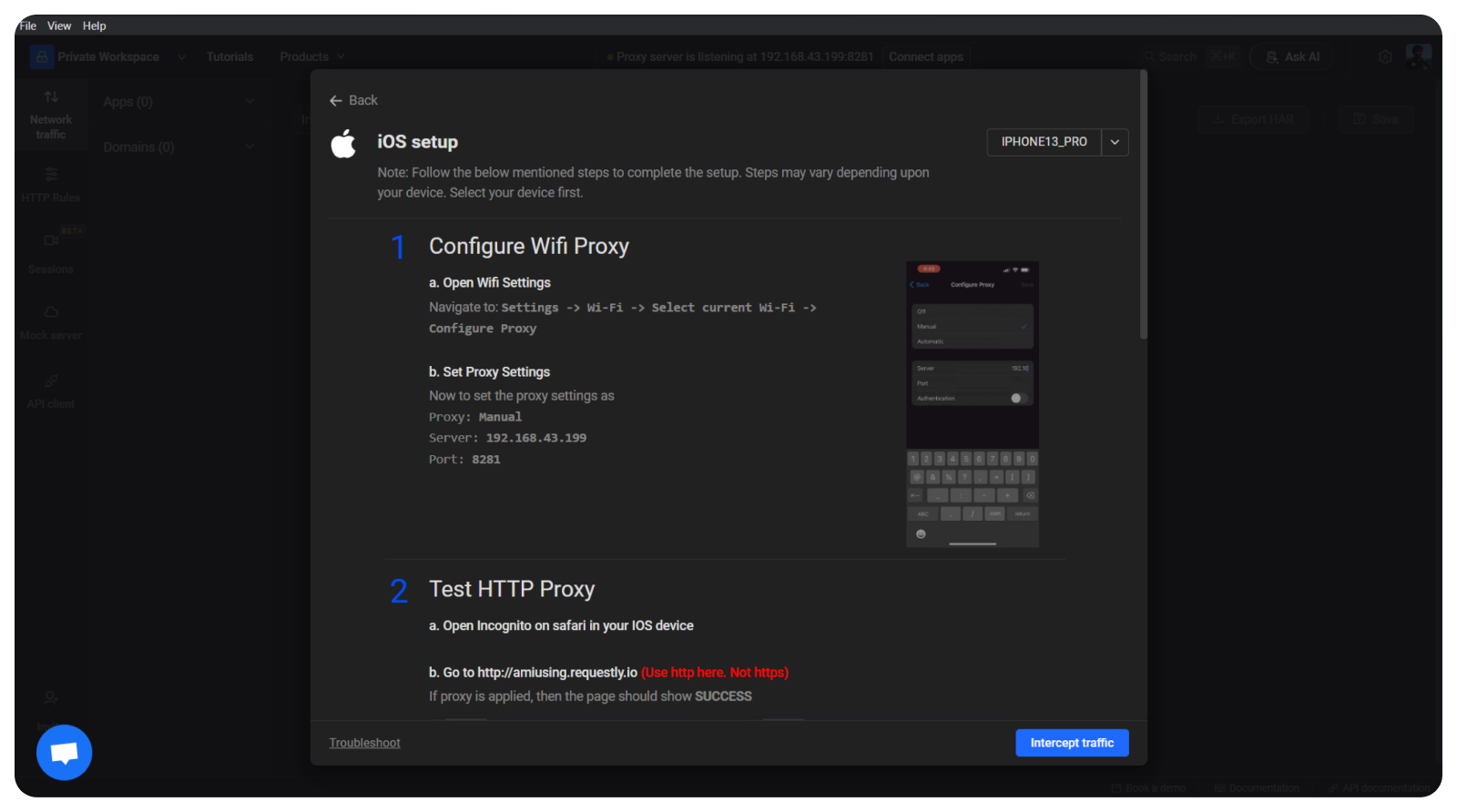1457x812 pixels.
Task: Click the Intercept traffic button
Action: 1072,743
